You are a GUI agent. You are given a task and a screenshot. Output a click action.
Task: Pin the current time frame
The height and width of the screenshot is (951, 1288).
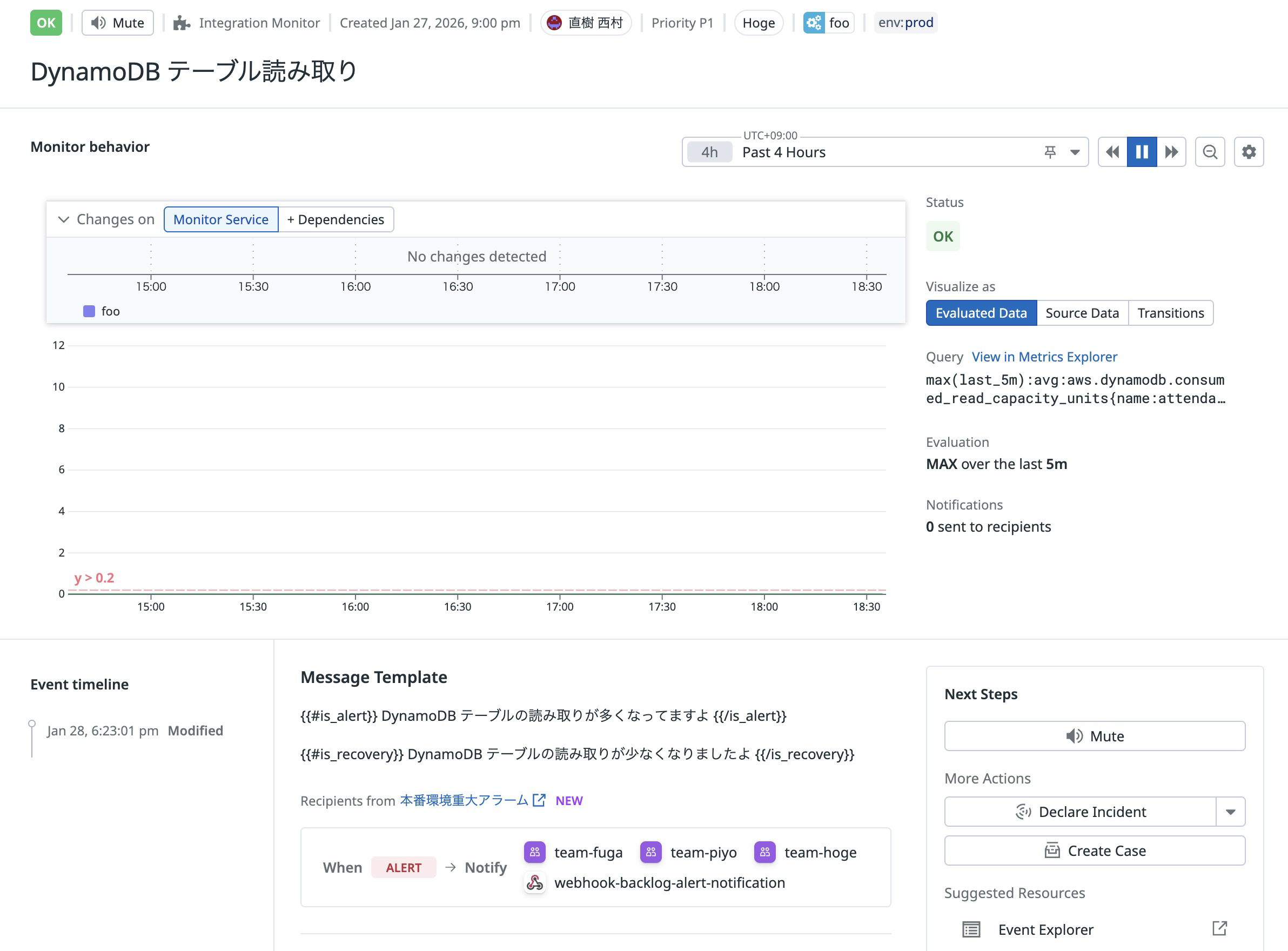[x=1050, y=151]
